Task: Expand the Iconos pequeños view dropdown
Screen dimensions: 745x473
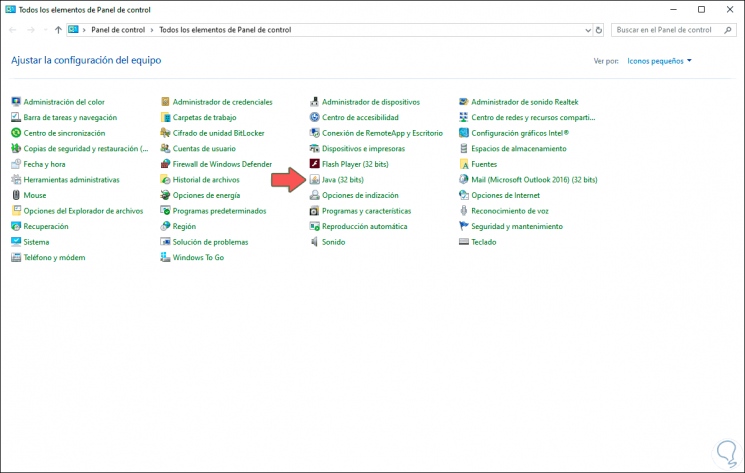Action: [x=659, y=61]
